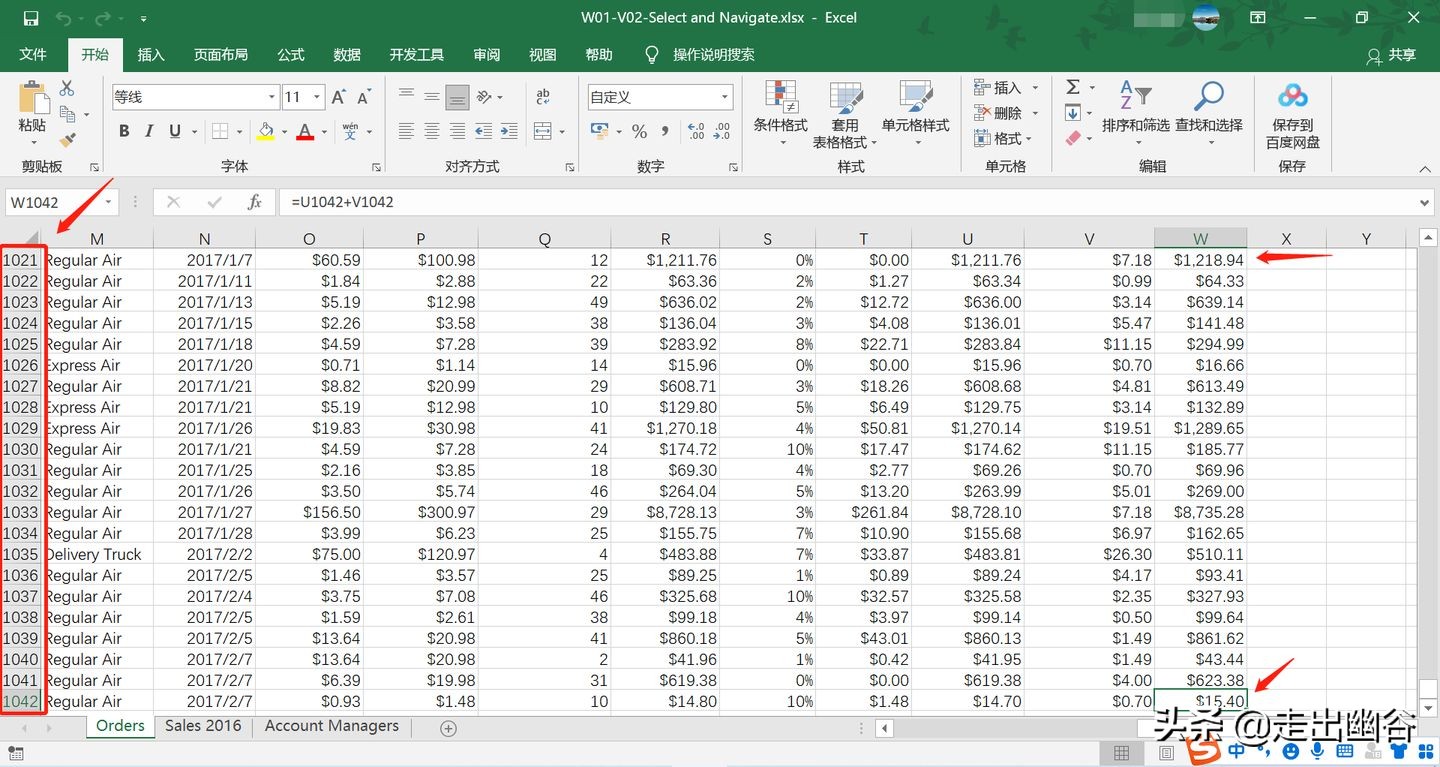The image size is (1440, 767).
Task: Open the File (文件) tab
Action: [33, 55]
